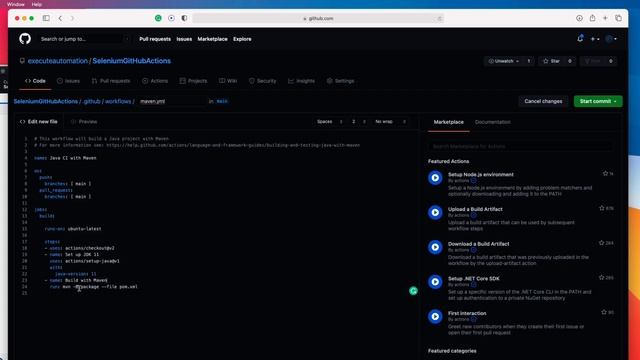Click the github.com address bar
The height and width of the screenshot is (360, 640).
tap(318, 18)
